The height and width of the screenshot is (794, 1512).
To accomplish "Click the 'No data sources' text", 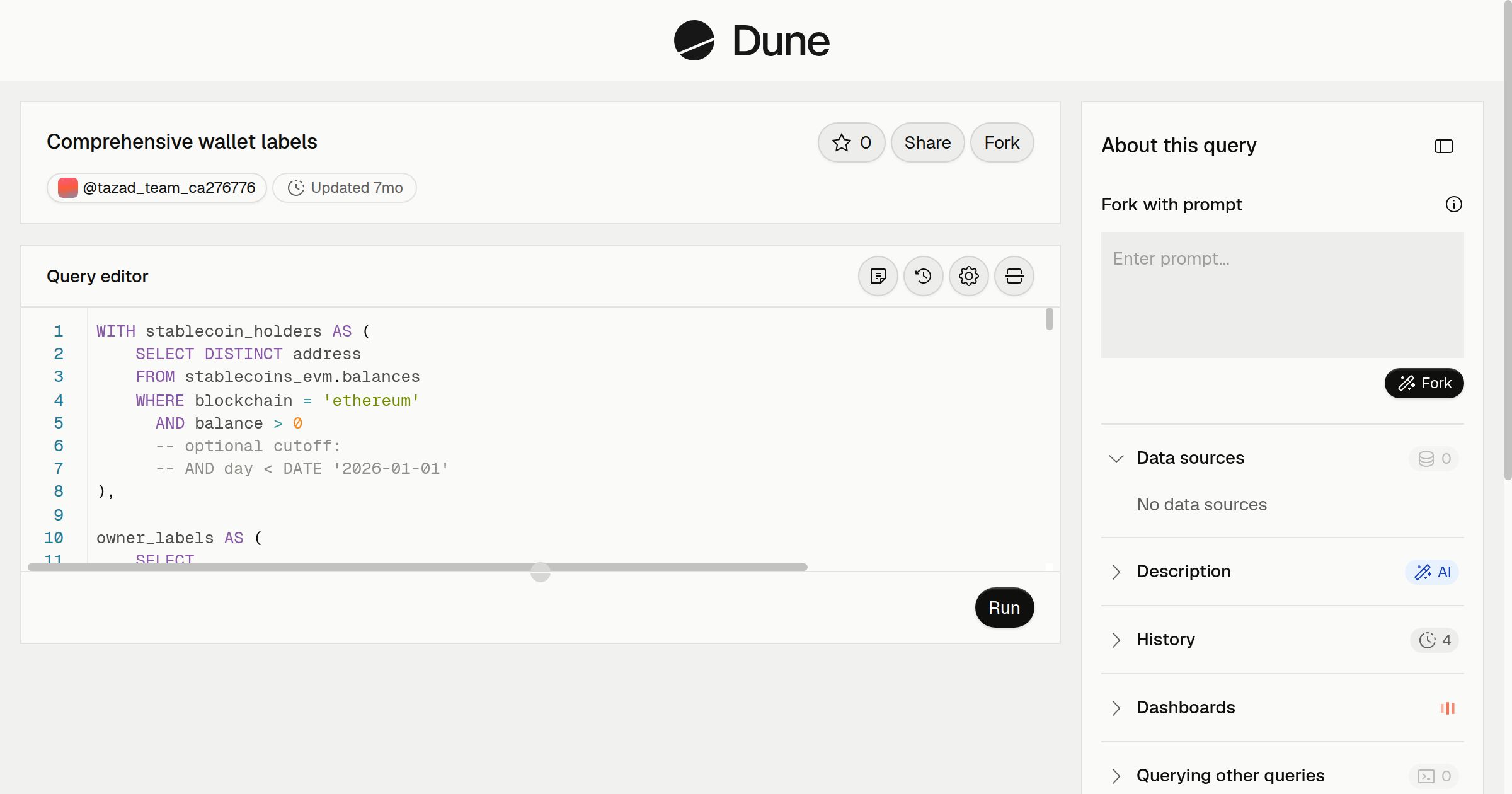I will tap(1201, 505).
